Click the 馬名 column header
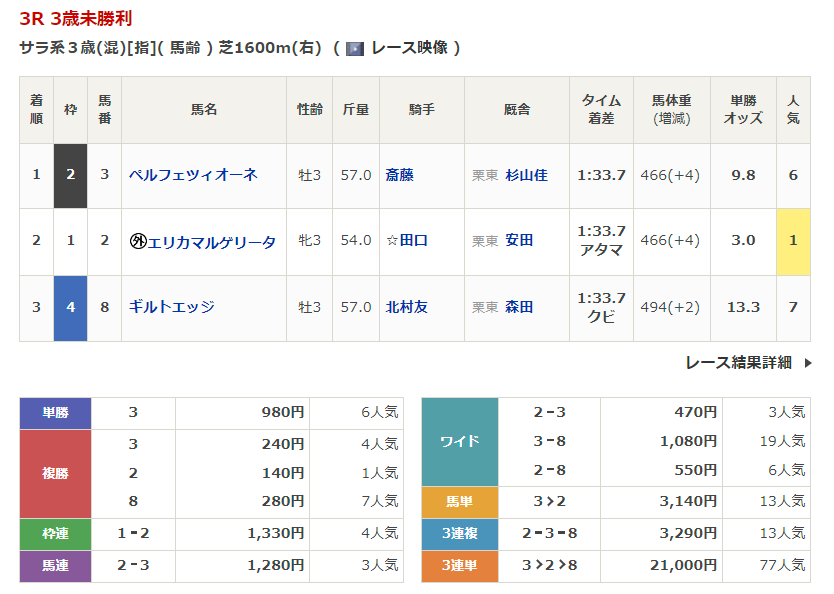Screen dimensions: 834x594 tap(204, 109)
